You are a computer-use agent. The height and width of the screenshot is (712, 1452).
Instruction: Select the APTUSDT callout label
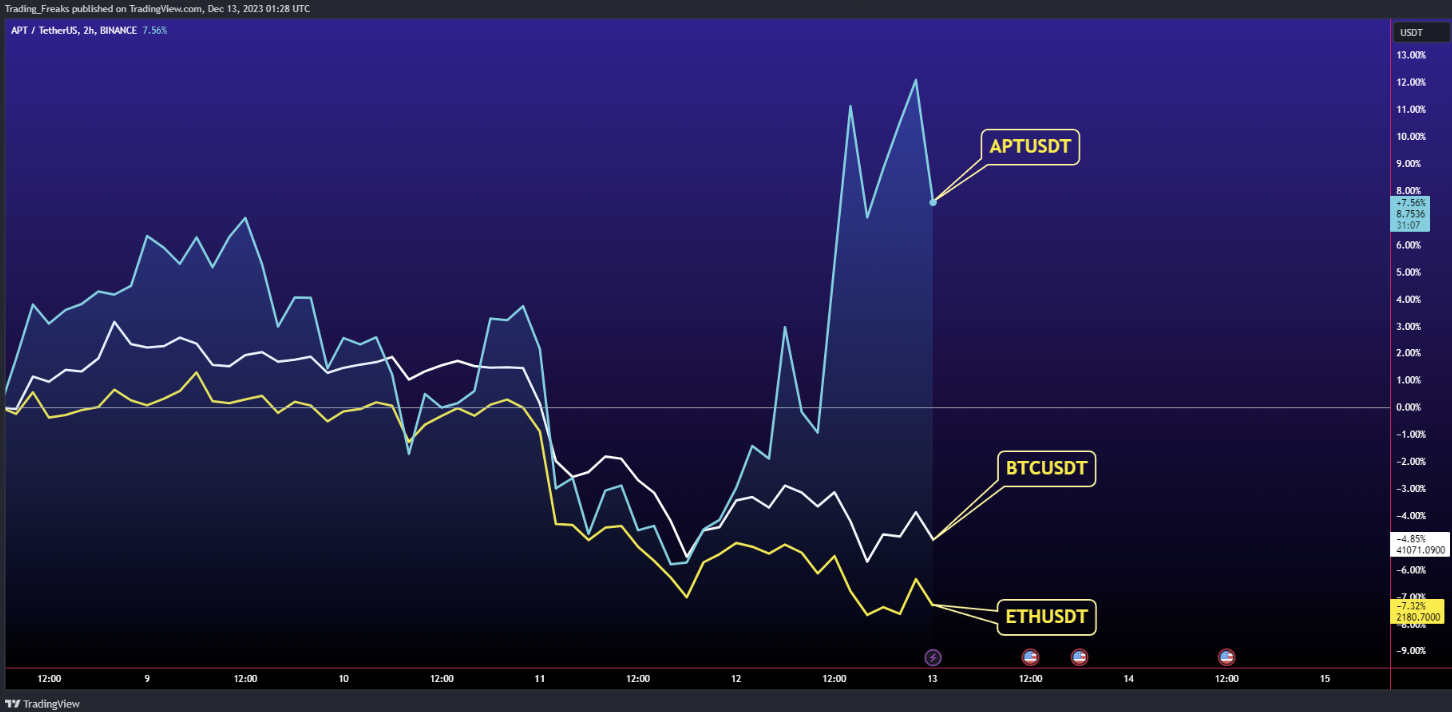click(x=1030, y=147)
